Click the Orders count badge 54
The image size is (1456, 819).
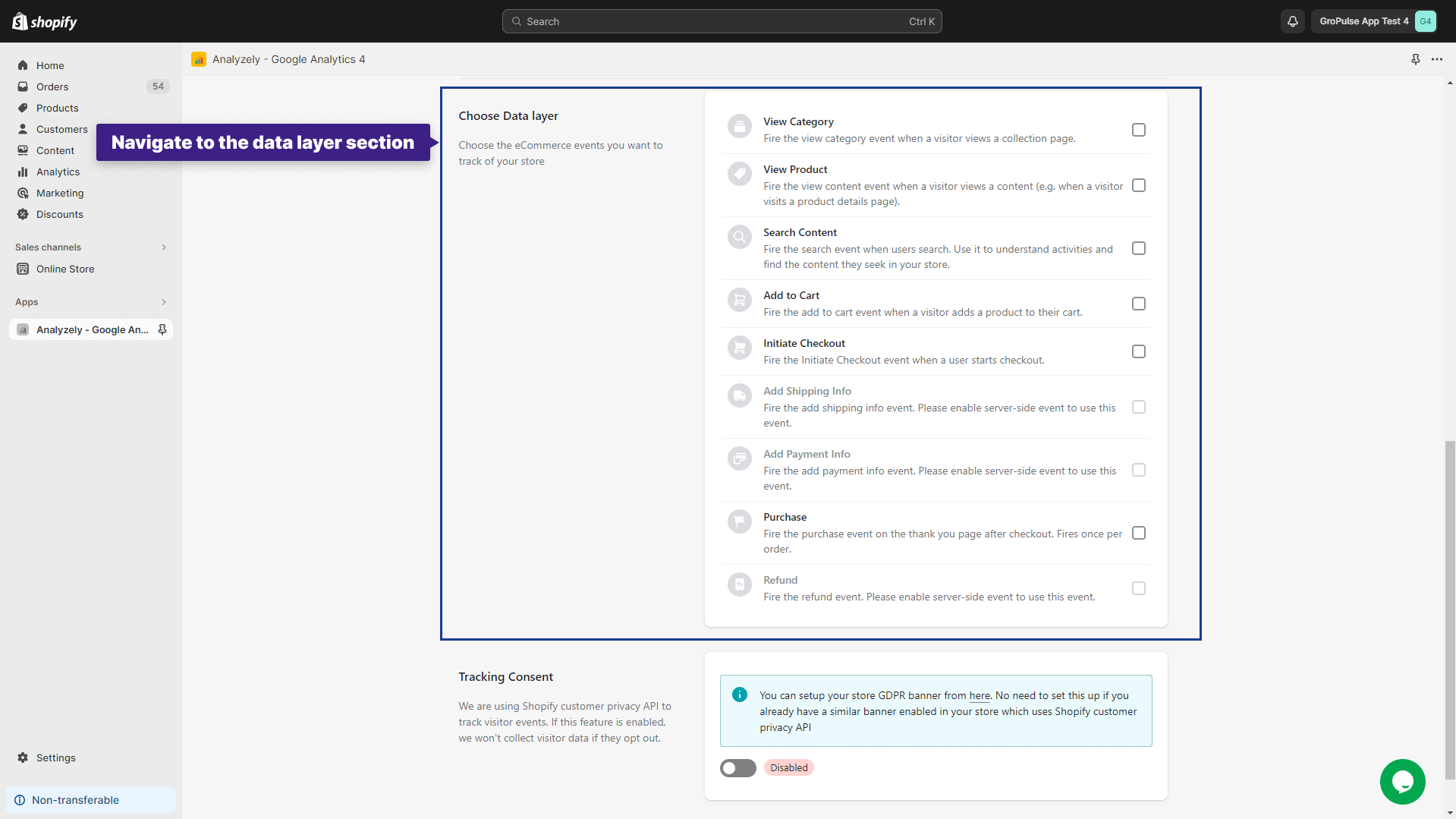[x=158, y=87]
